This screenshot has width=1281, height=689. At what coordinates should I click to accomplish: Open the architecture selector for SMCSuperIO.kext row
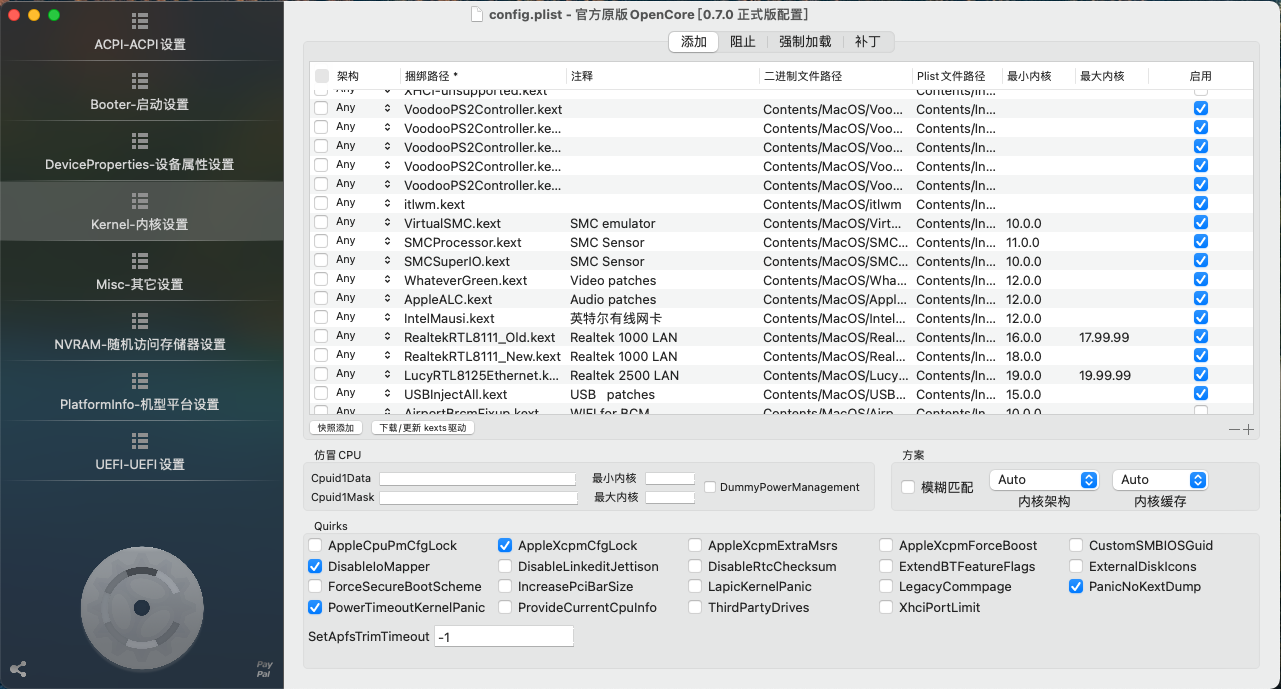coord(365,261)
